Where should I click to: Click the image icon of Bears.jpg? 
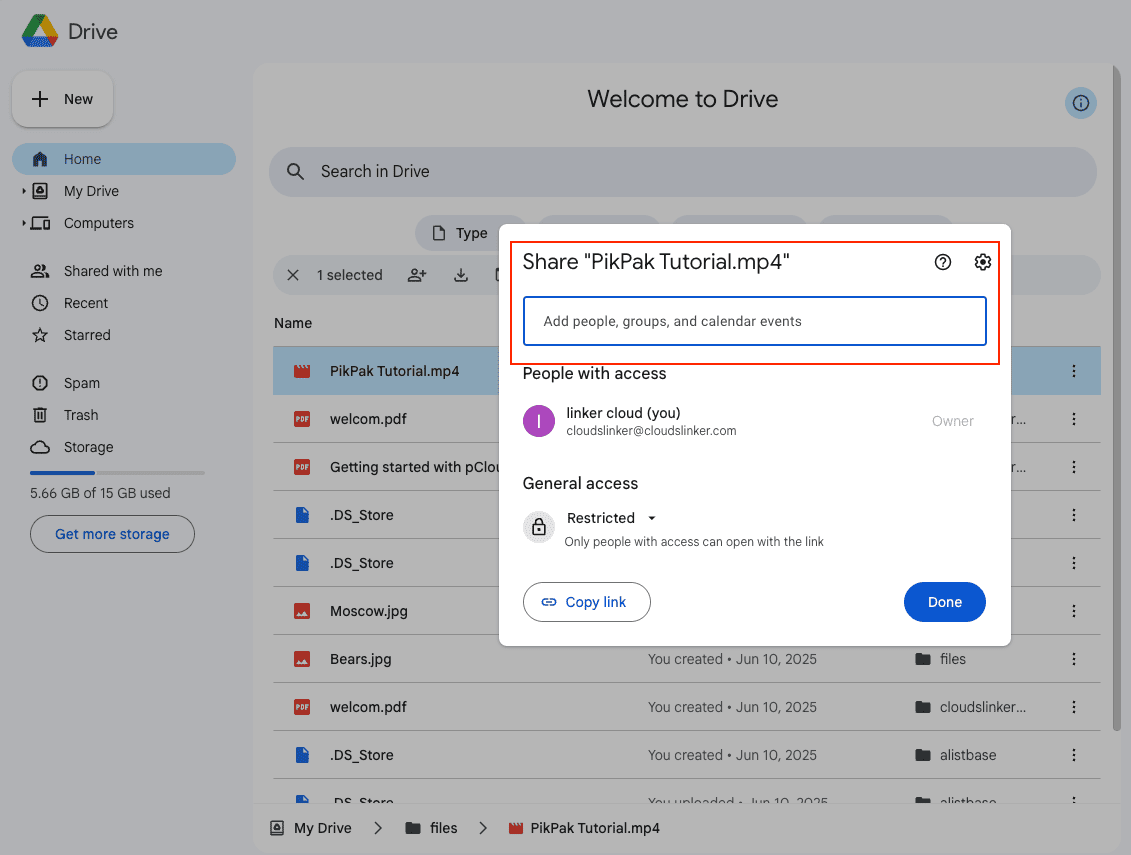(302, 659)
